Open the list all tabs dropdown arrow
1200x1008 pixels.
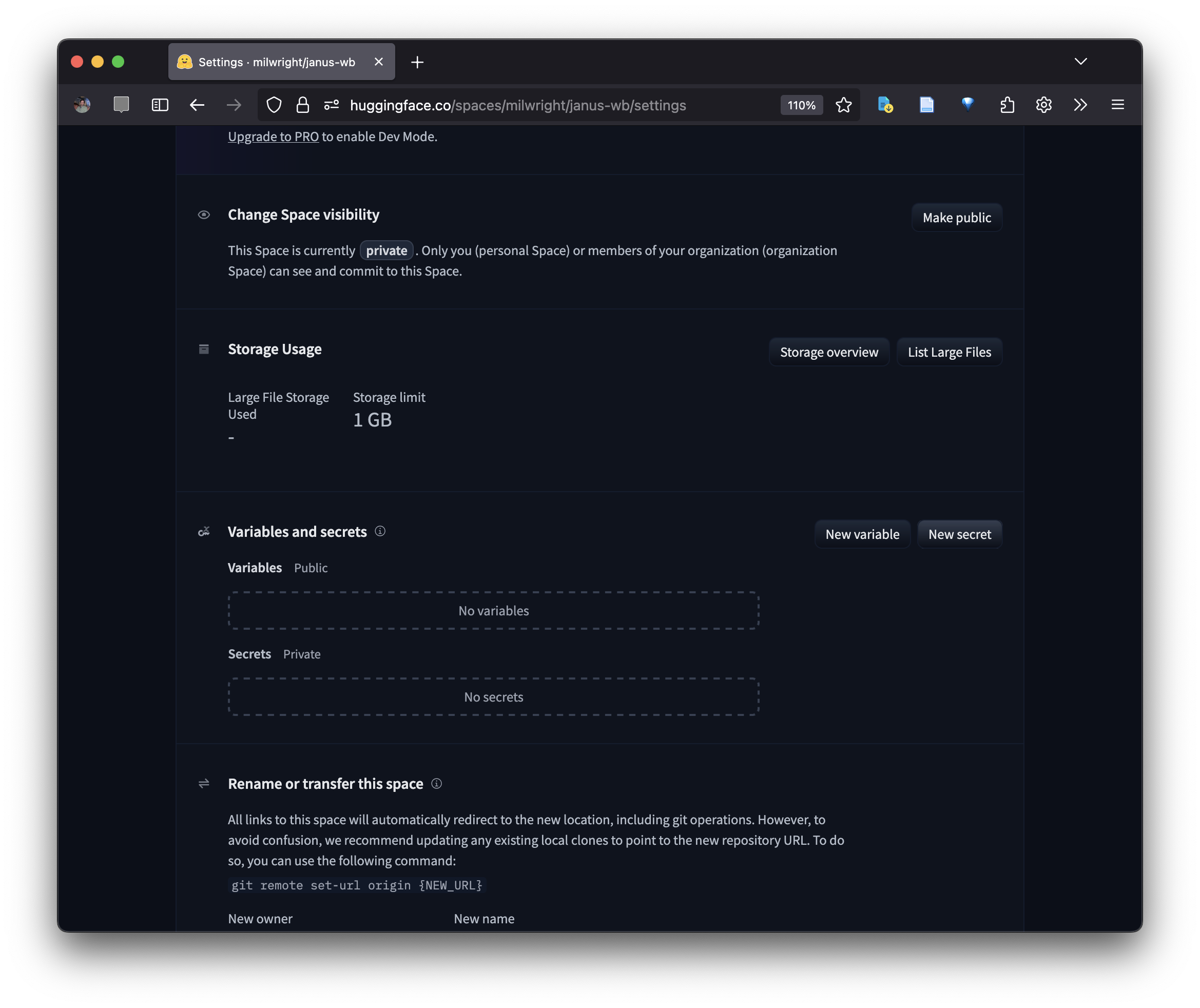click(x=1080, y=62)
